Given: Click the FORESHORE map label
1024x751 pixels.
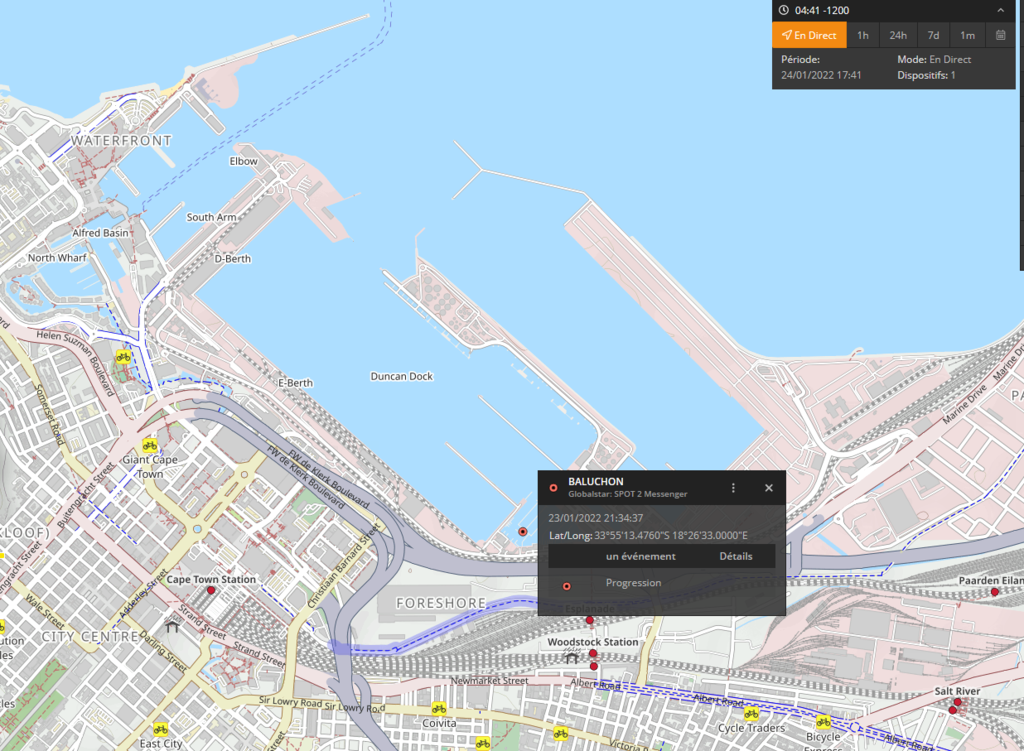Looking at the screenshot, I should [x=441, y=603].
